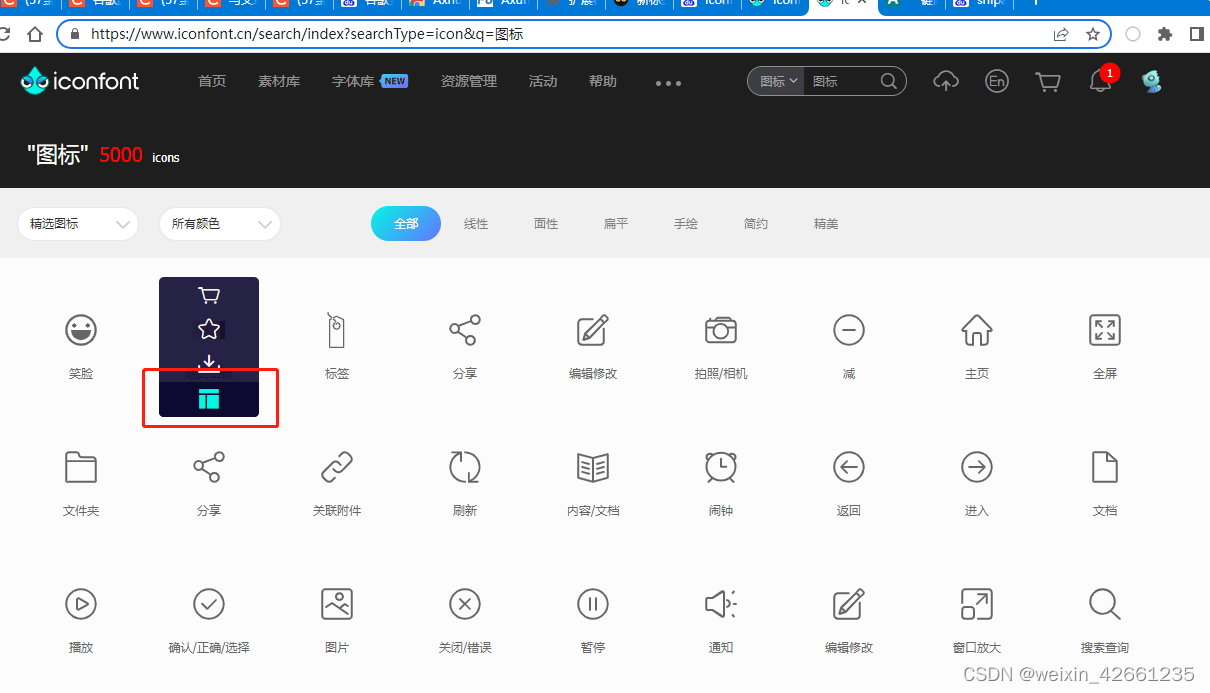Screen dimensions: 1210x693
Task: Open the 所有颜色 color filter dropdown
Action: (x=219, y=224)
